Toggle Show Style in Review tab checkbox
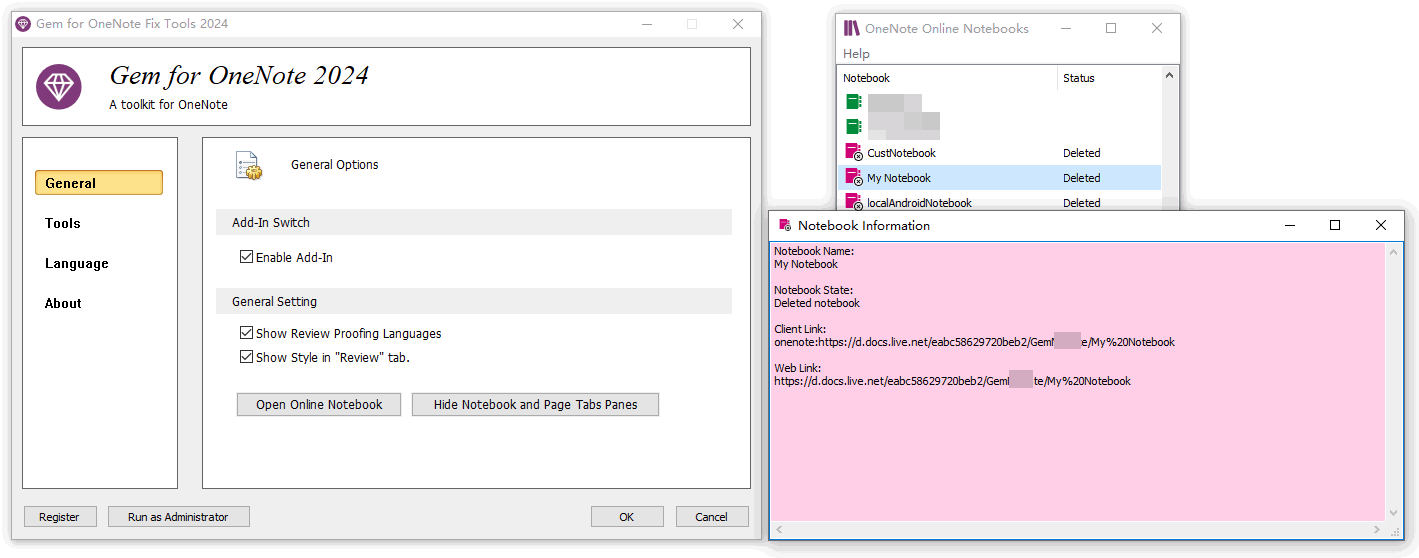 tap(246, 357)
